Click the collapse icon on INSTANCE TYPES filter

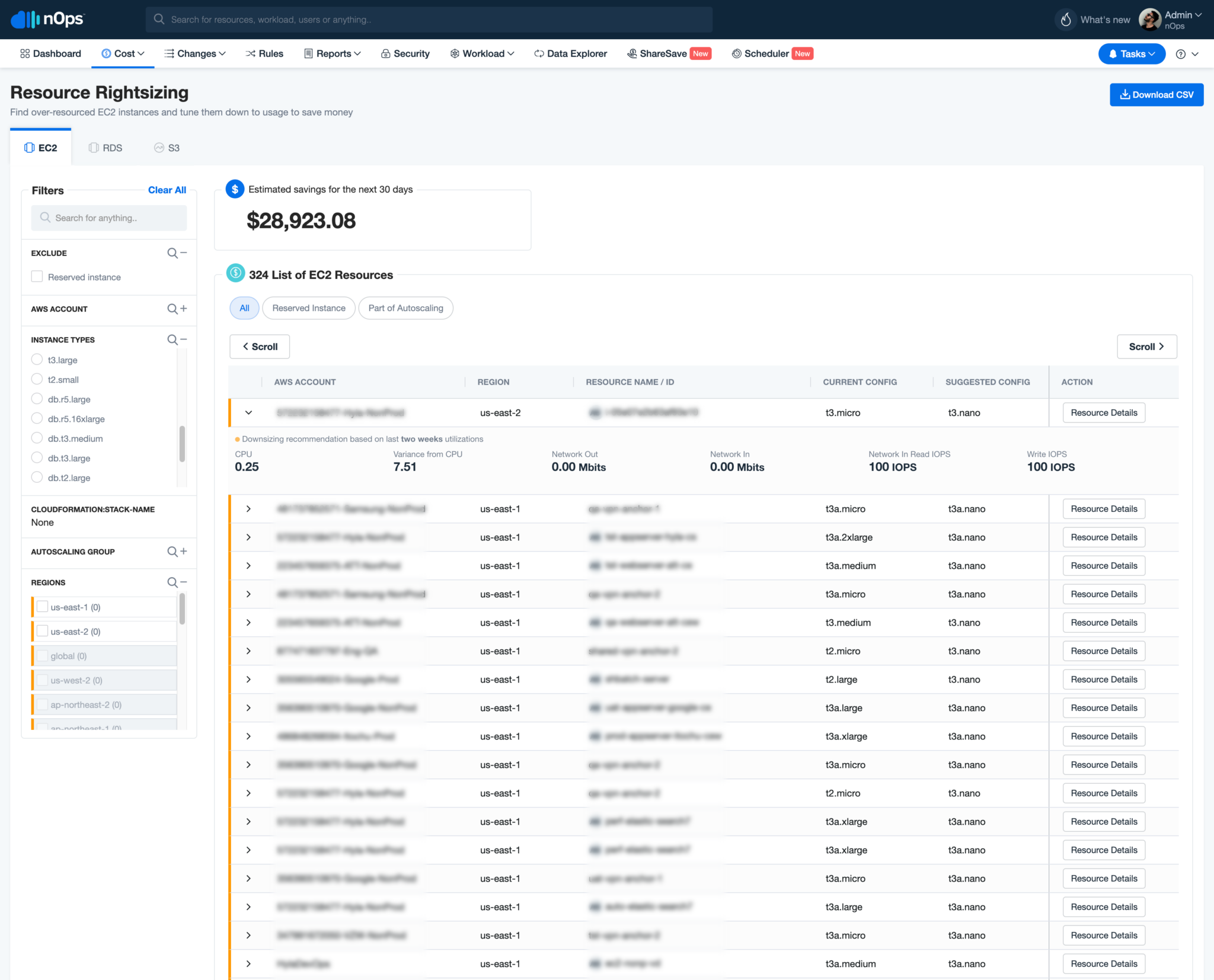(184, 339)
